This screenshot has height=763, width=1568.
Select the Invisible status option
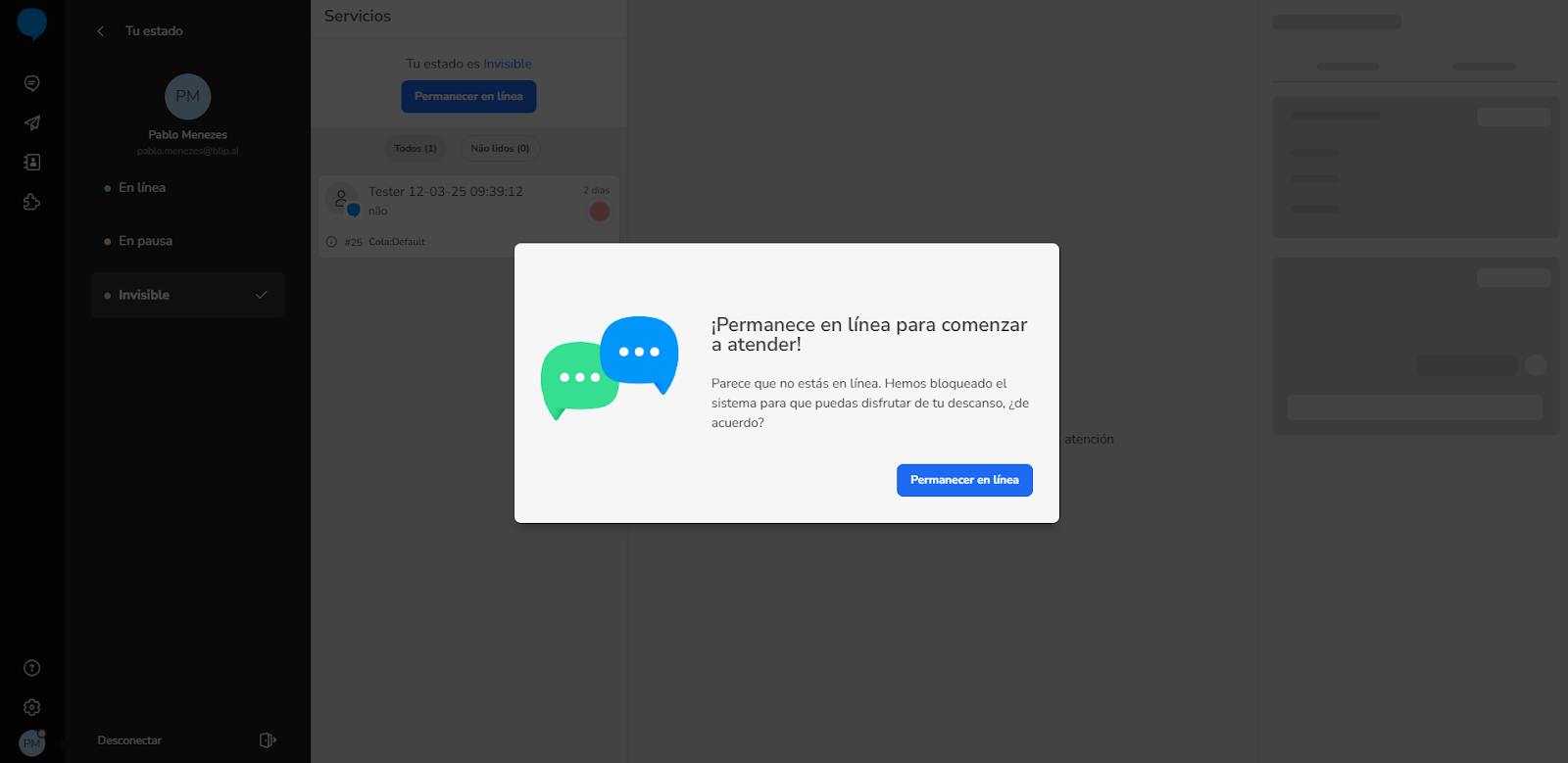point(188,295)
